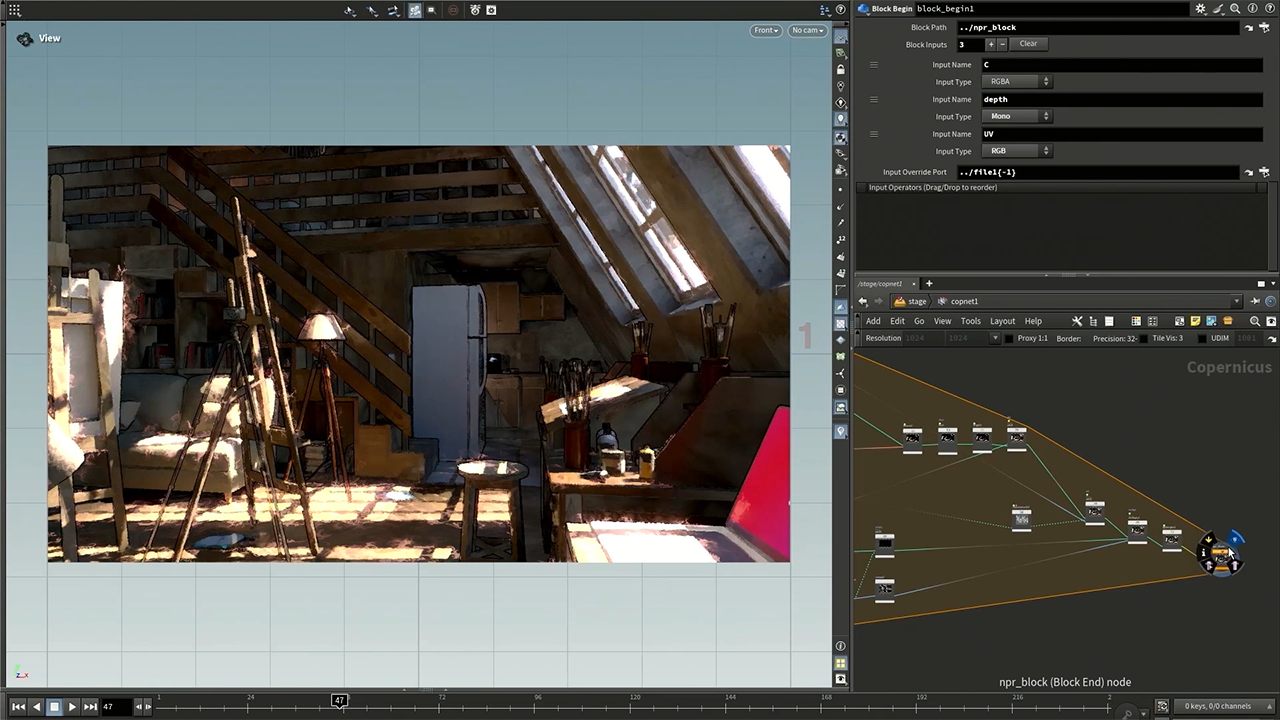Open the No cam camera dropdown

pos(807,30)
